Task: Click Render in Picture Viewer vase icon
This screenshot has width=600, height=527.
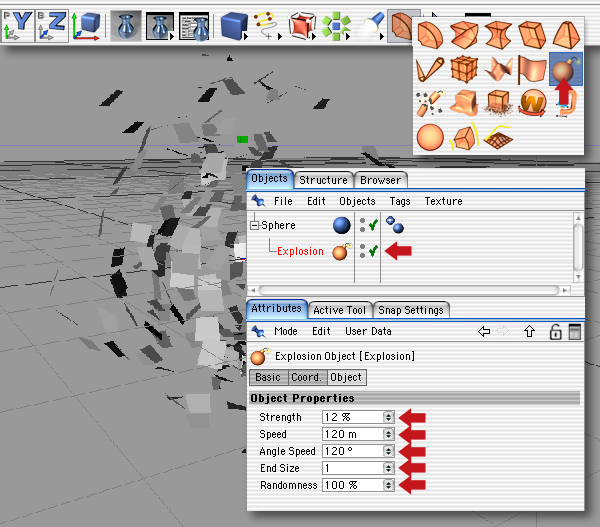Action: point(159,26)
